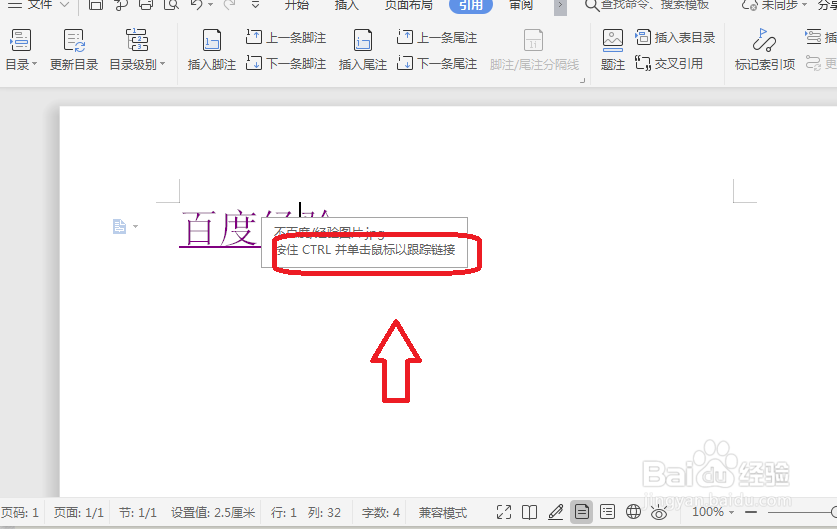
Task: Expand the 文件 menu dropdown arrow
Action: click(x=65, y=5)
